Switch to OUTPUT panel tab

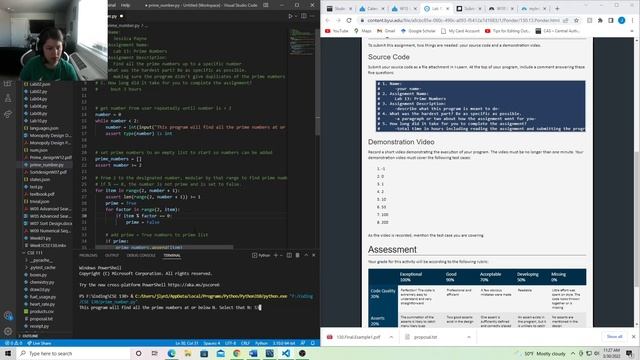(111, 256)
